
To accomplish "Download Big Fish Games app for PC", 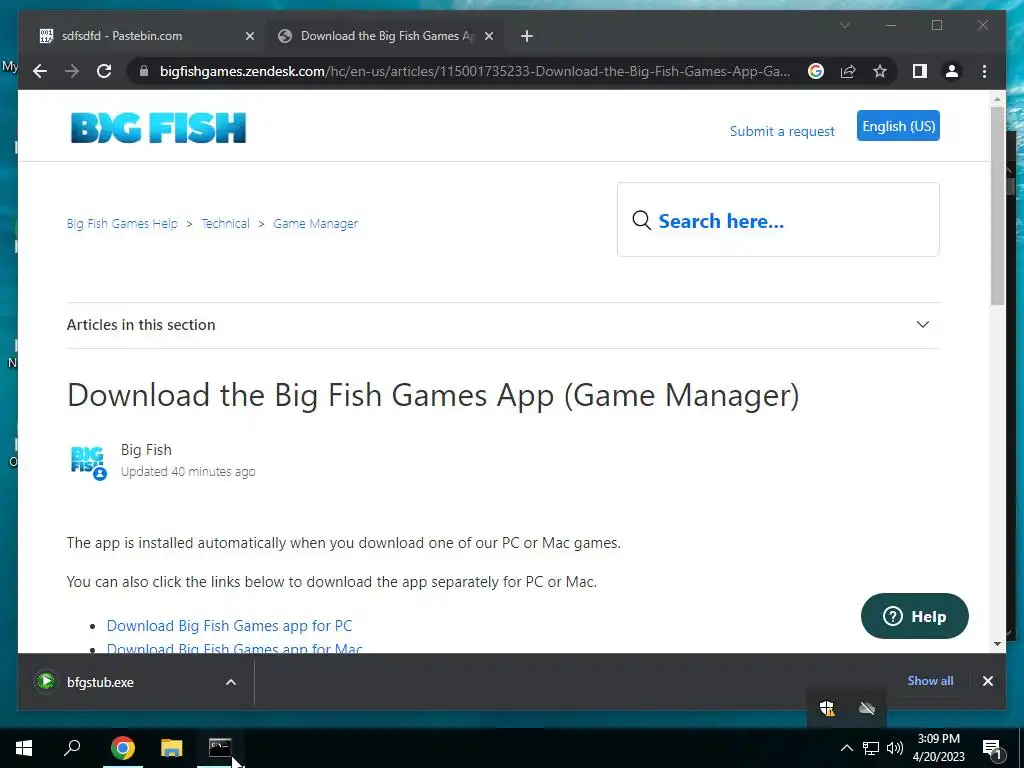I will click(229, 626).
